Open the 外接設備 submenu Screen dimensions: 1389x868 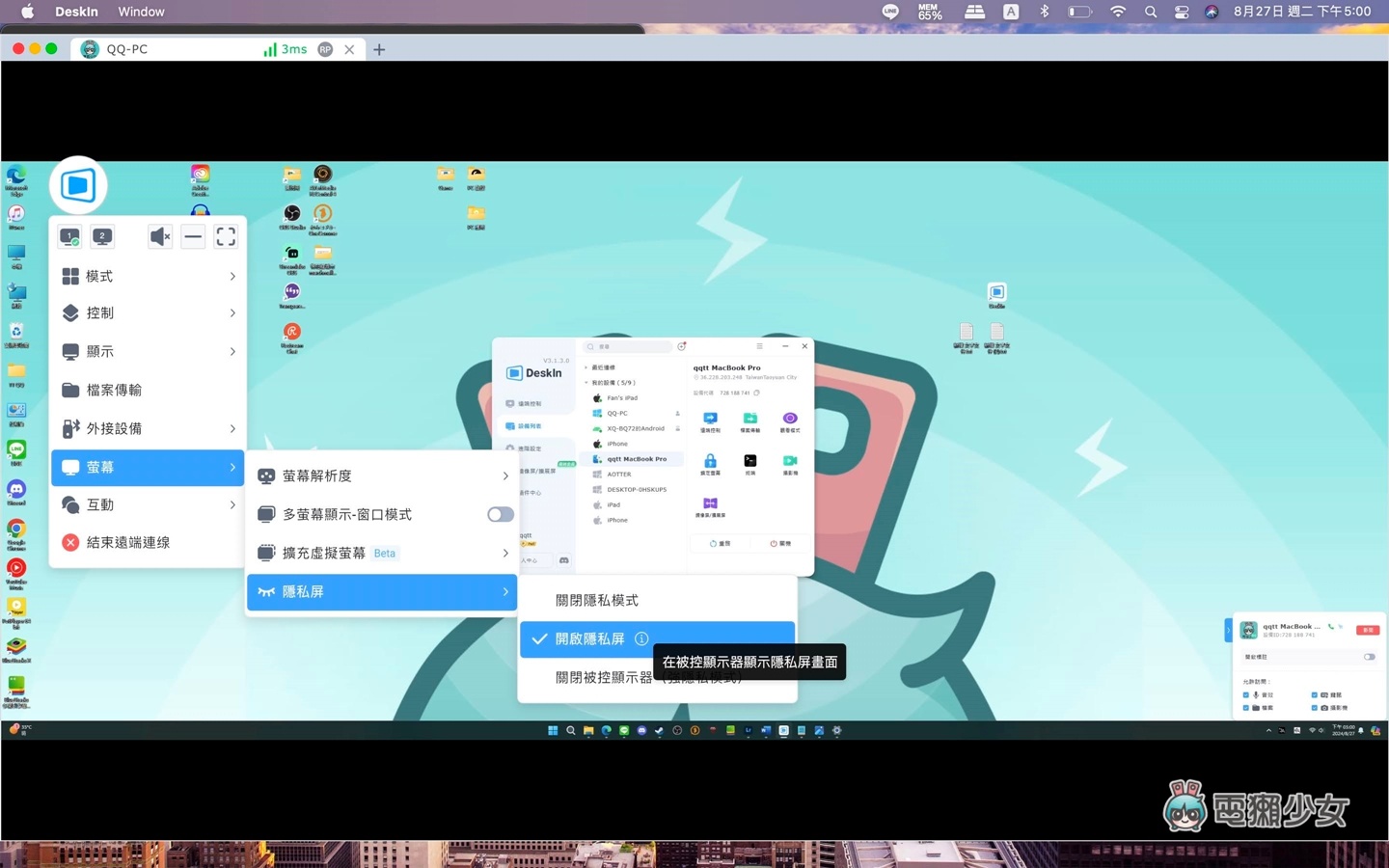[148, 428]
